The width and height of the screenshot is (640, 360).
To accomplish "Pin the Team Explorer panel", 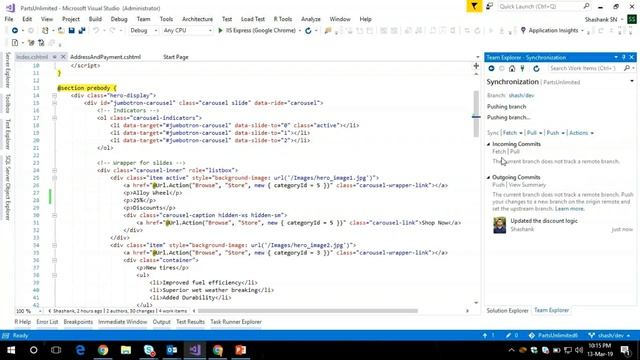I will (x=624, y=58).
